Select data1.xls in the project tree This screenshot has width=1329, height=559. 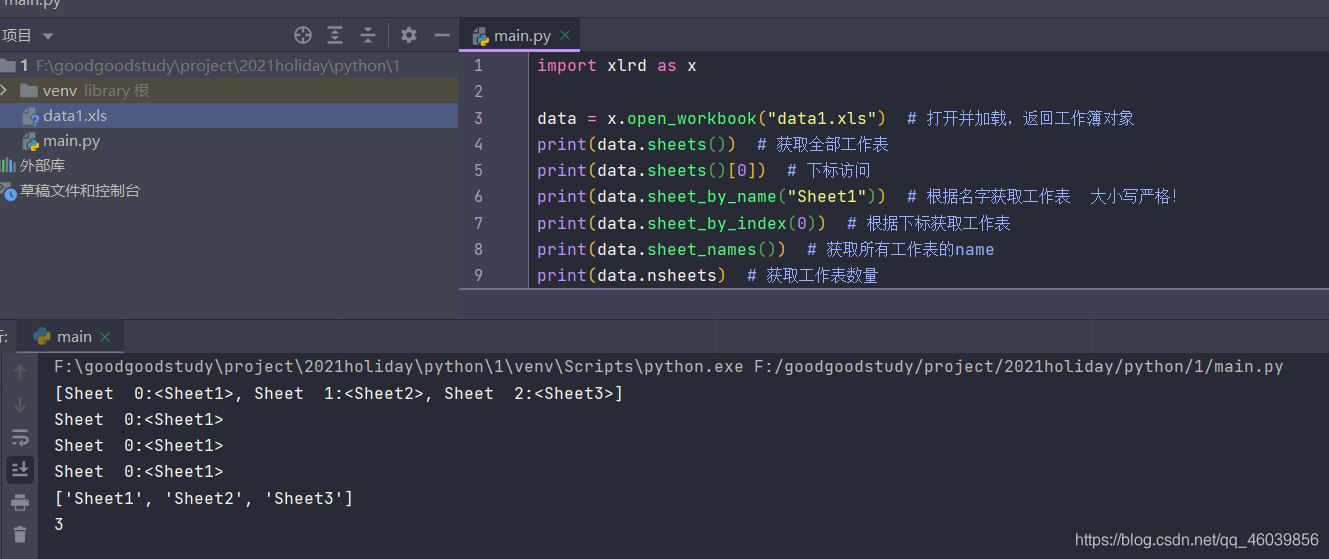(74, 116)
